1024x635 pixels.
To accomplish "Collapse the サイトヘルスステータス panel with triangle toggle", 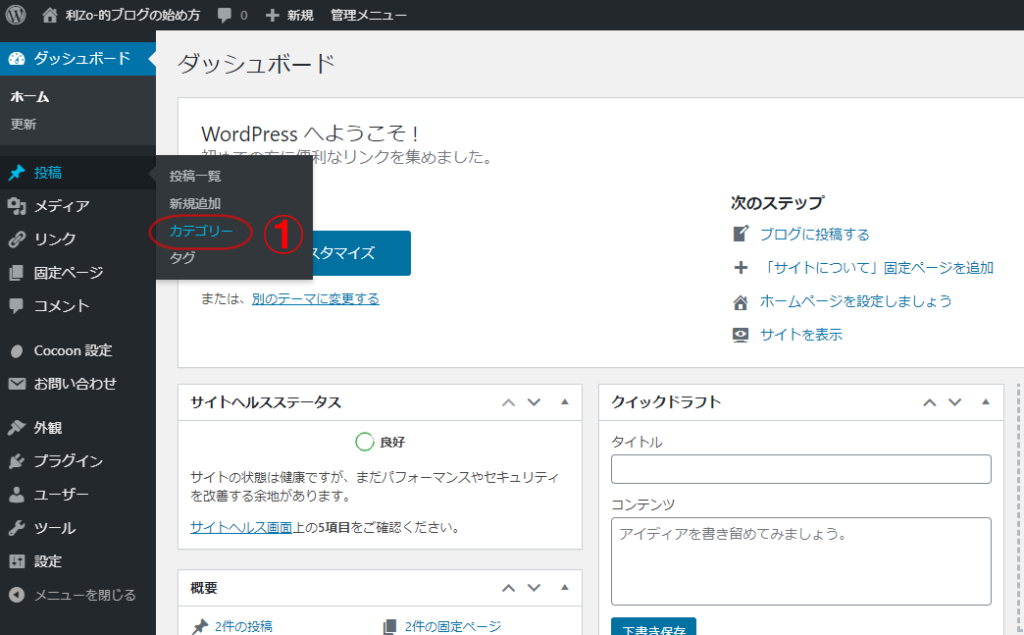I will tap(564, 402).
